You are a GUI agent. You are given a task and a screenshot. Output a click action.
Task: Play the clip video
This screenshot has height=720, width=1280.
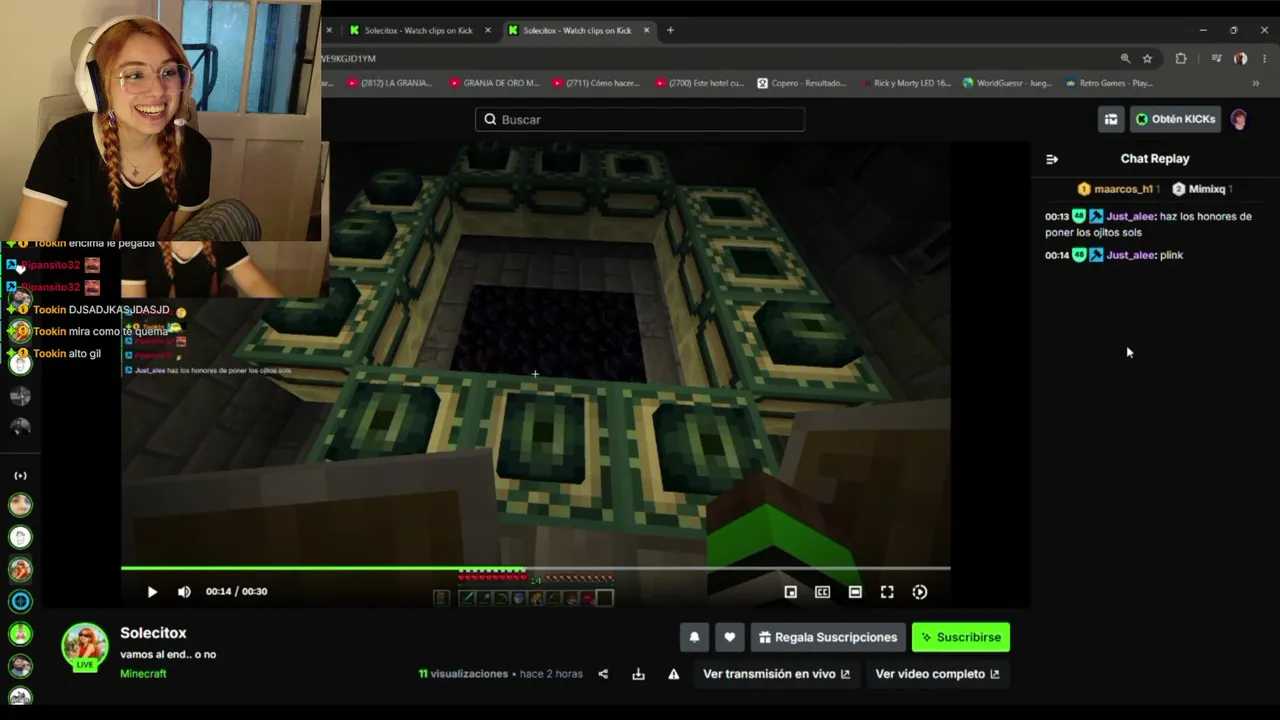click(x=152, y=592)
